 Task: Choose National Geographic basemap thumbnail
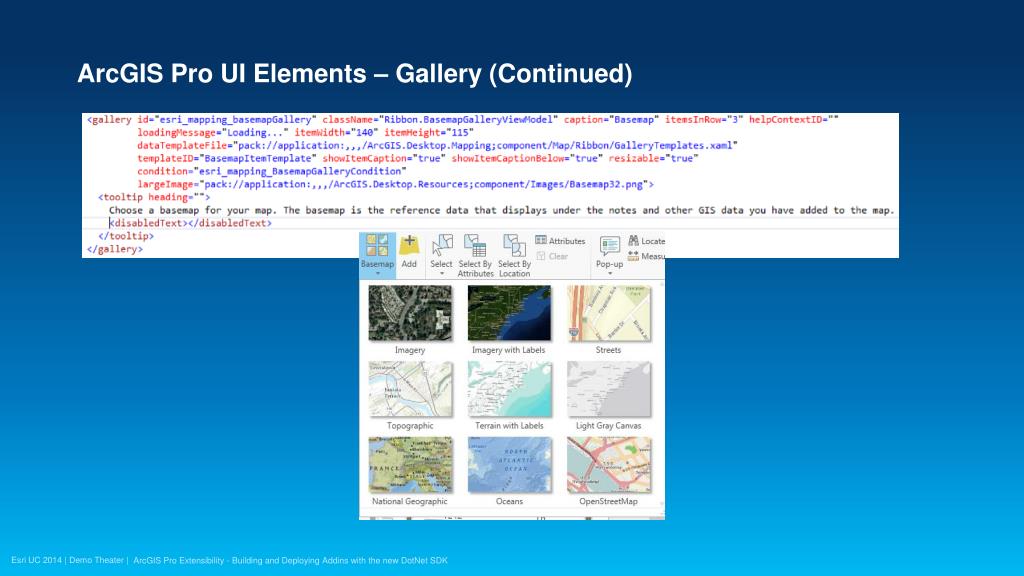coord(410,465)
